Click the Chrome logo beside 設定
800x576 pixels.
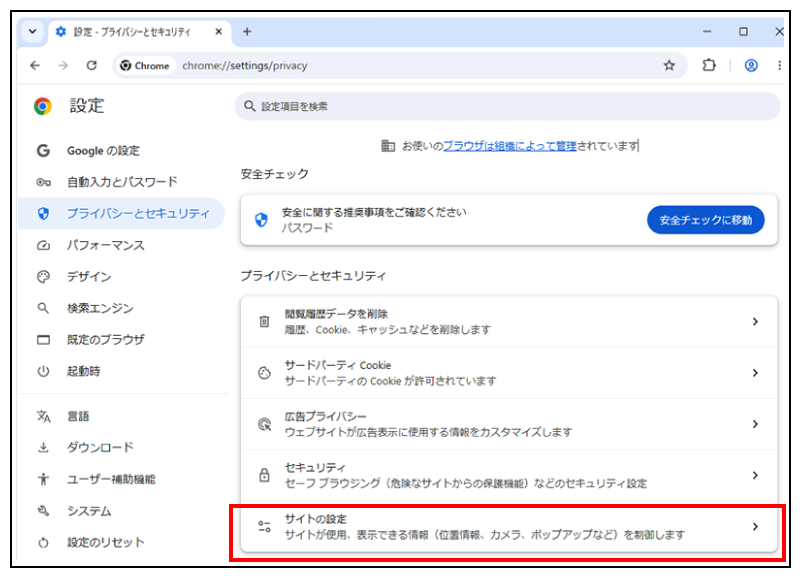(x=43, y=106)
